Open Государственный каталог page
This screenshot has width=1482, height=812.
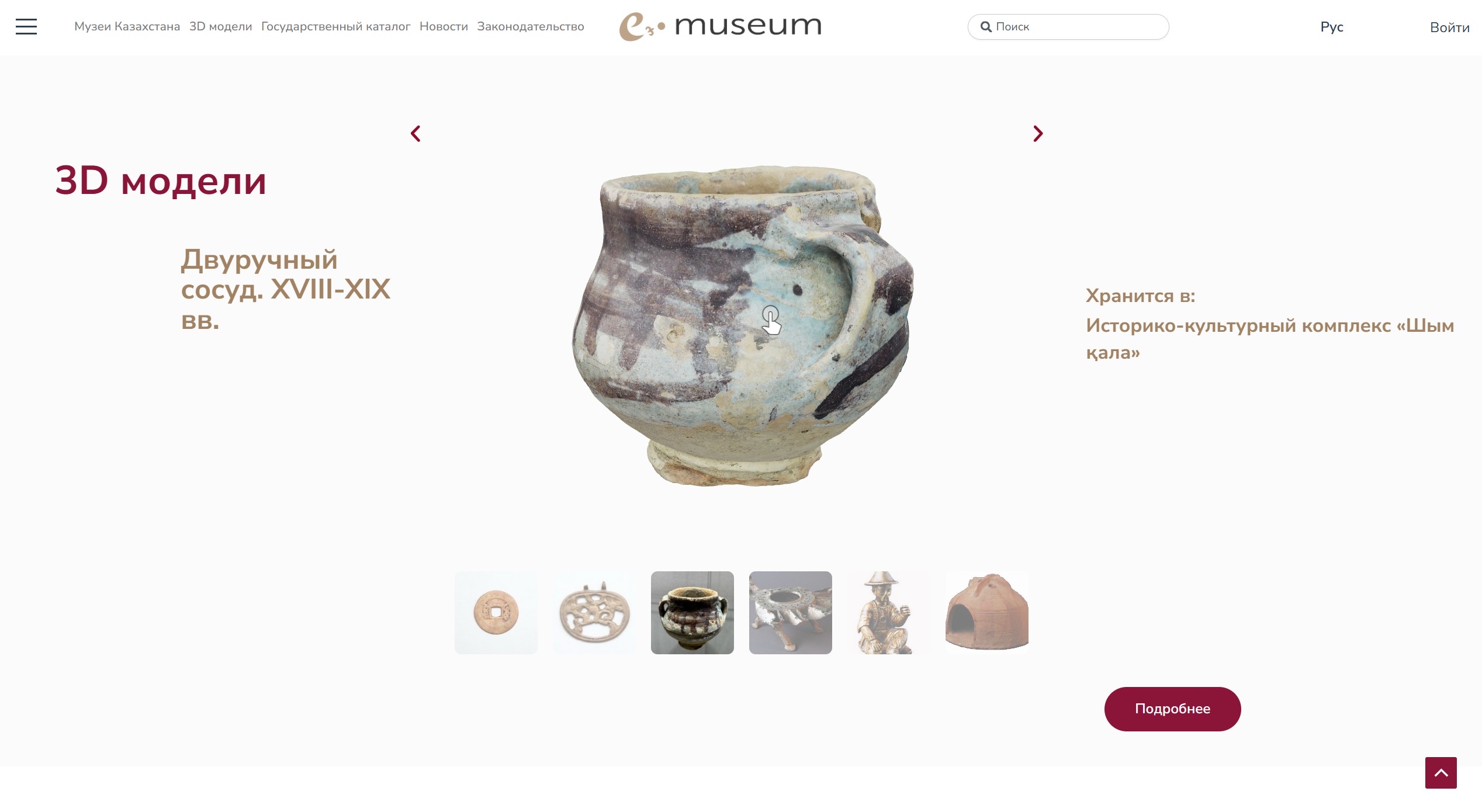click(x=335, y=27)
